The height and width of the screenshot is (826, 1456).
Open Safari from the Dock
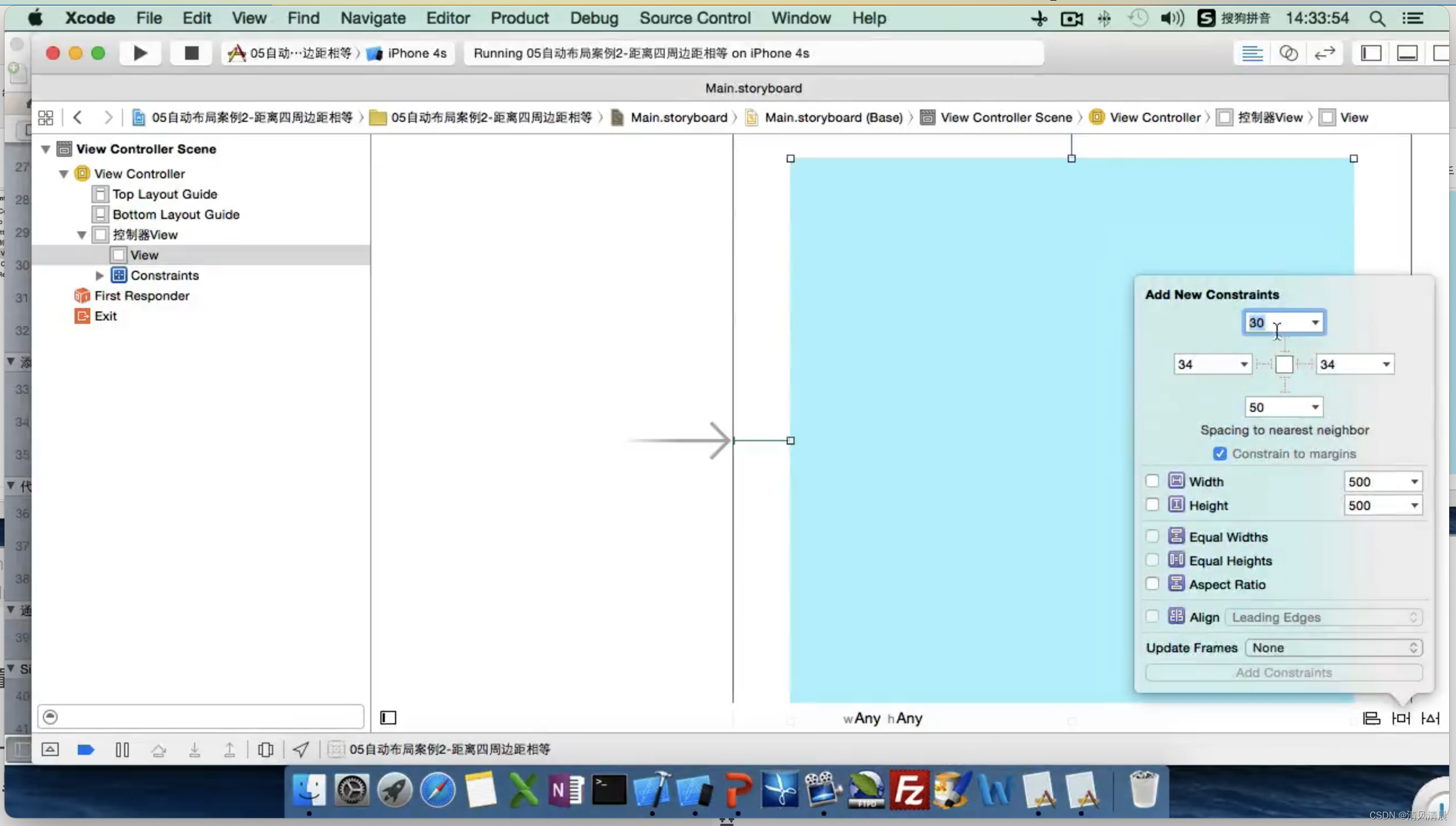(437, 790)
